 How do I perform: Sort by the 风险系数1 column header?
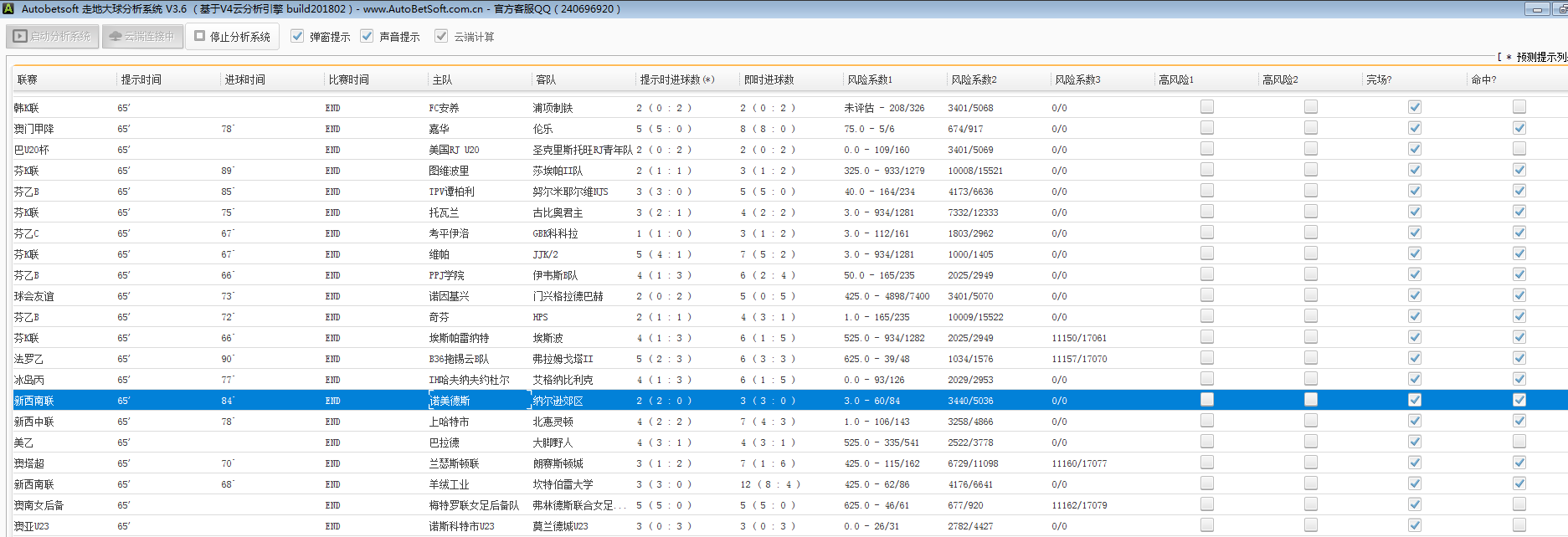pyautogui.click(x=870, y=79)
